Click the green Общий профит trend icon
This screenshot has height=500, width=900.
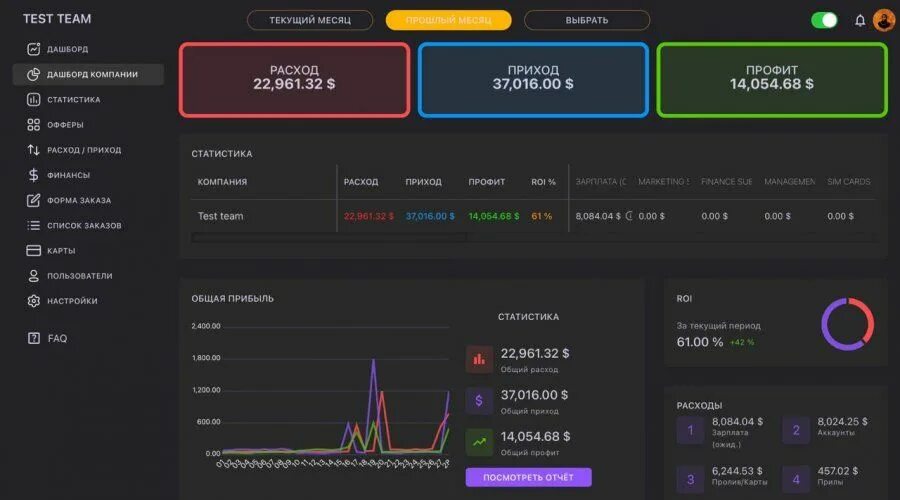[x=479, y=442]
